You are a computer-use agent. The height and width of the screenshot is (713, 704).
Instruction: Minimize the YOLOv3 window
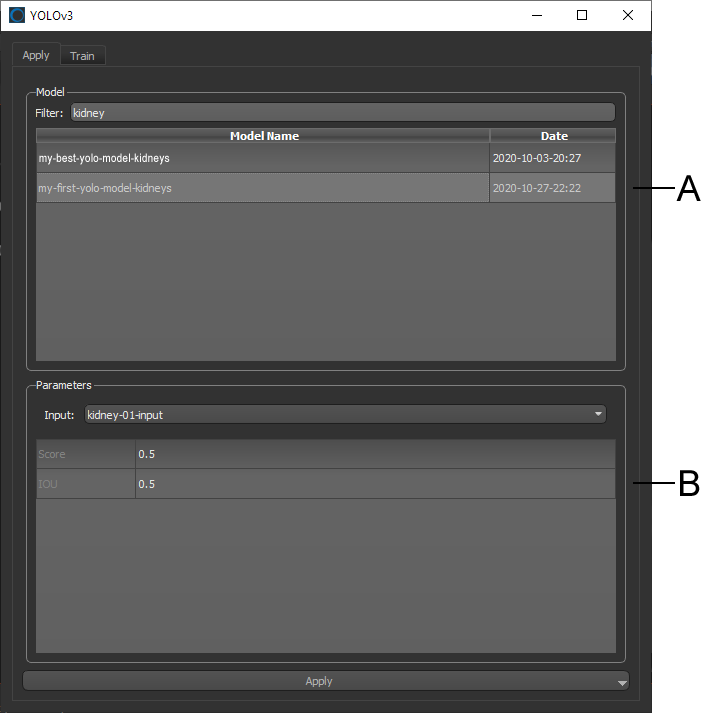point(537,15)
